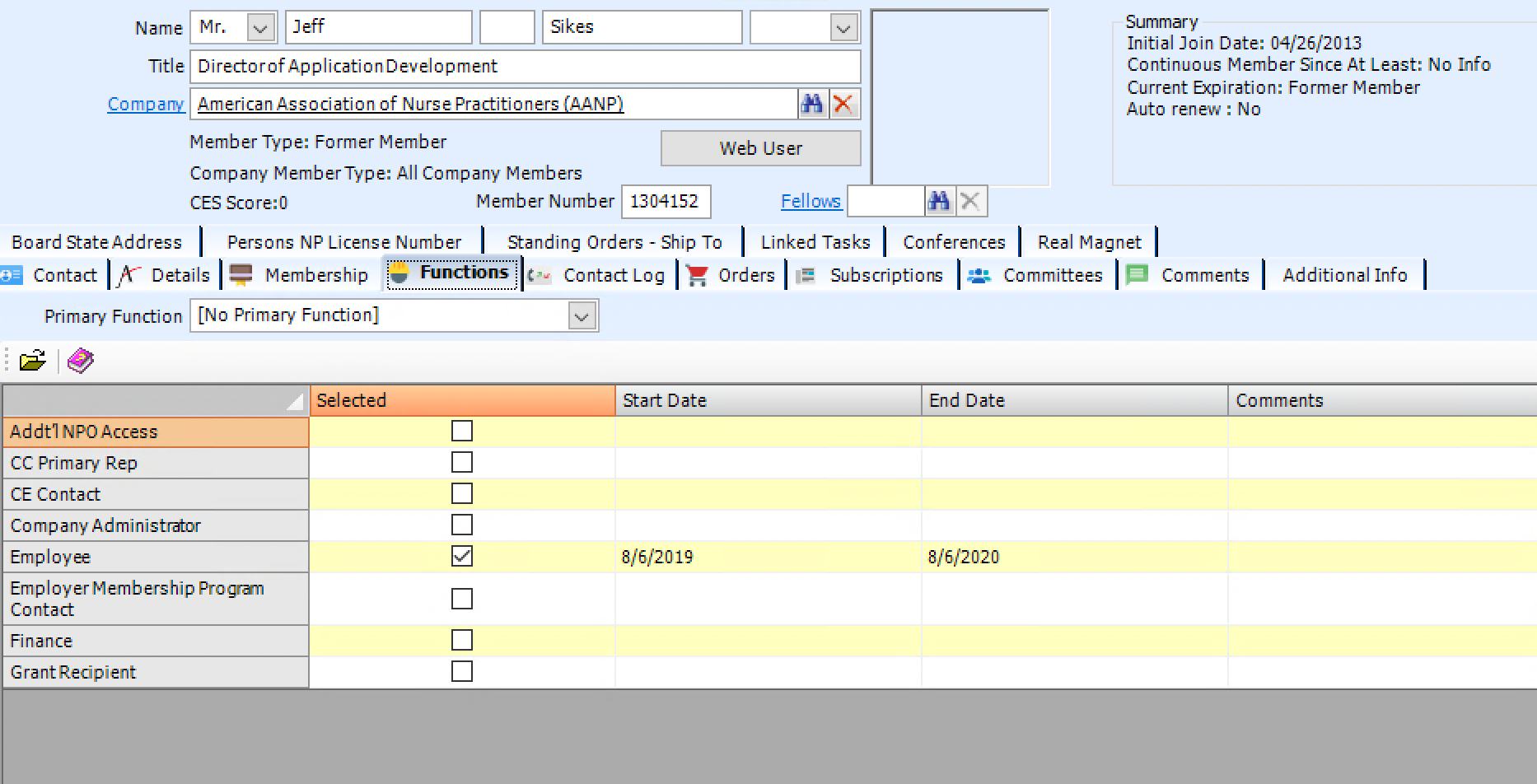Enable the Finance function checkbox
The width and height of the screenshot is (1537, 784).
click(461, 639)
